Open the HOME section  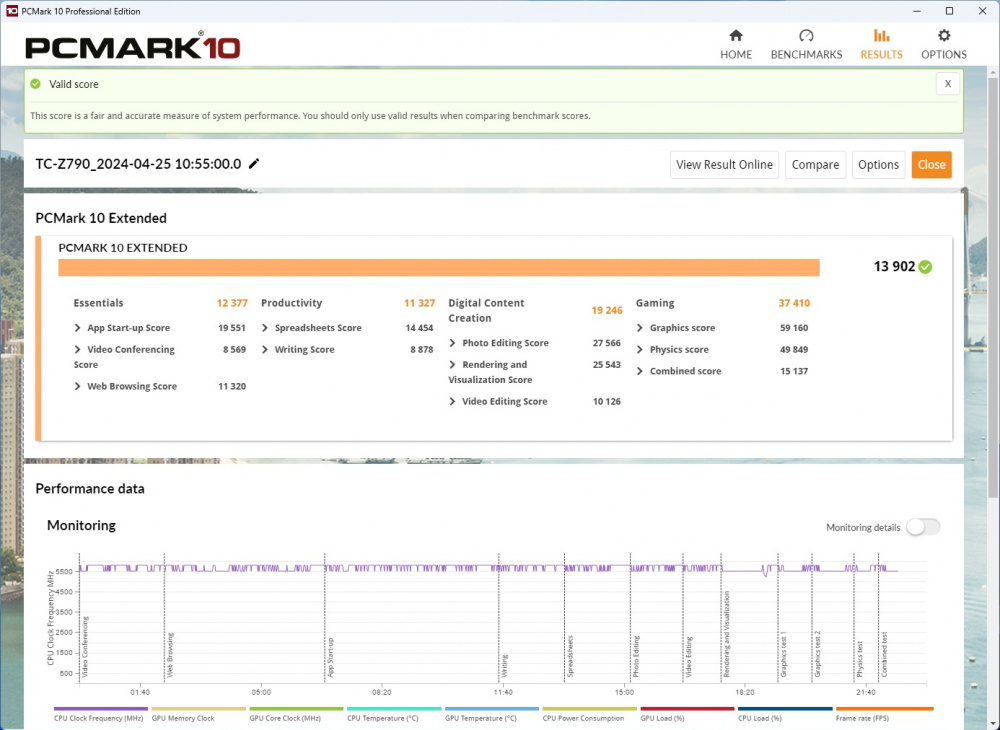(735, 44)
